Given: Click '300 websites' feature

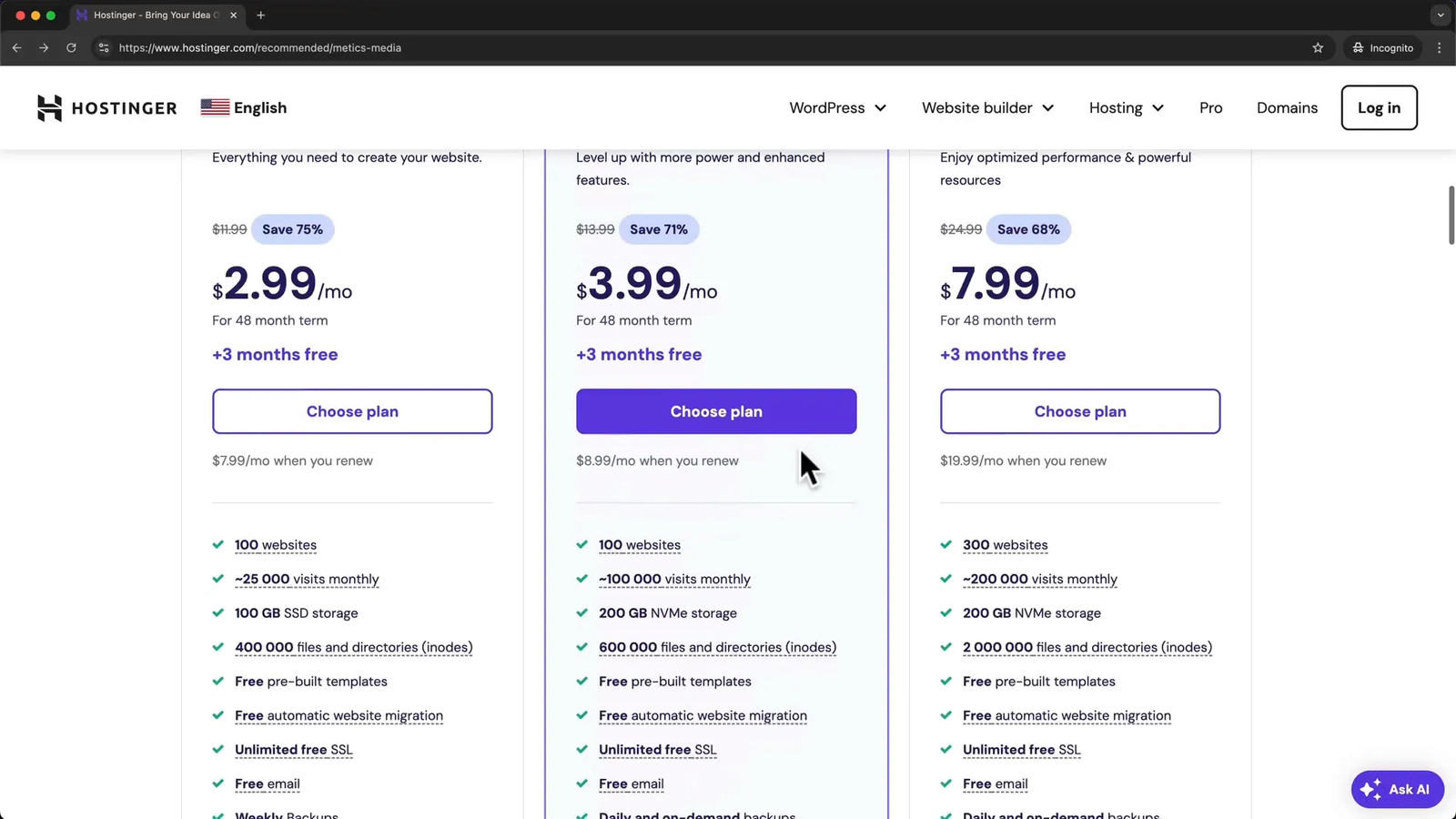Looking at the screenshot, I should tap(1005, 545).
